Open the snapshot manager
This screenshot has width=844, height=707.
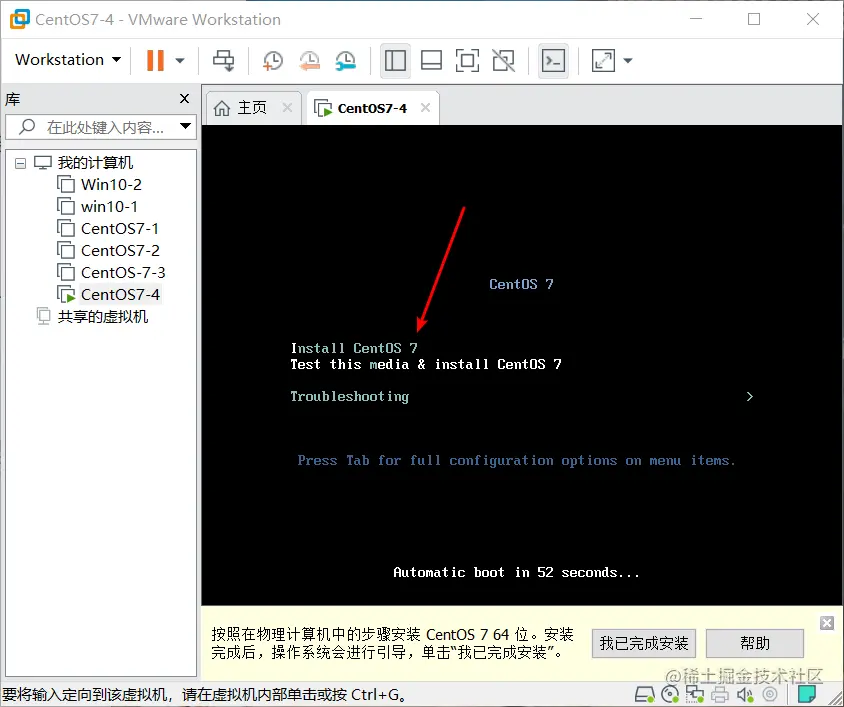[346, 60]
